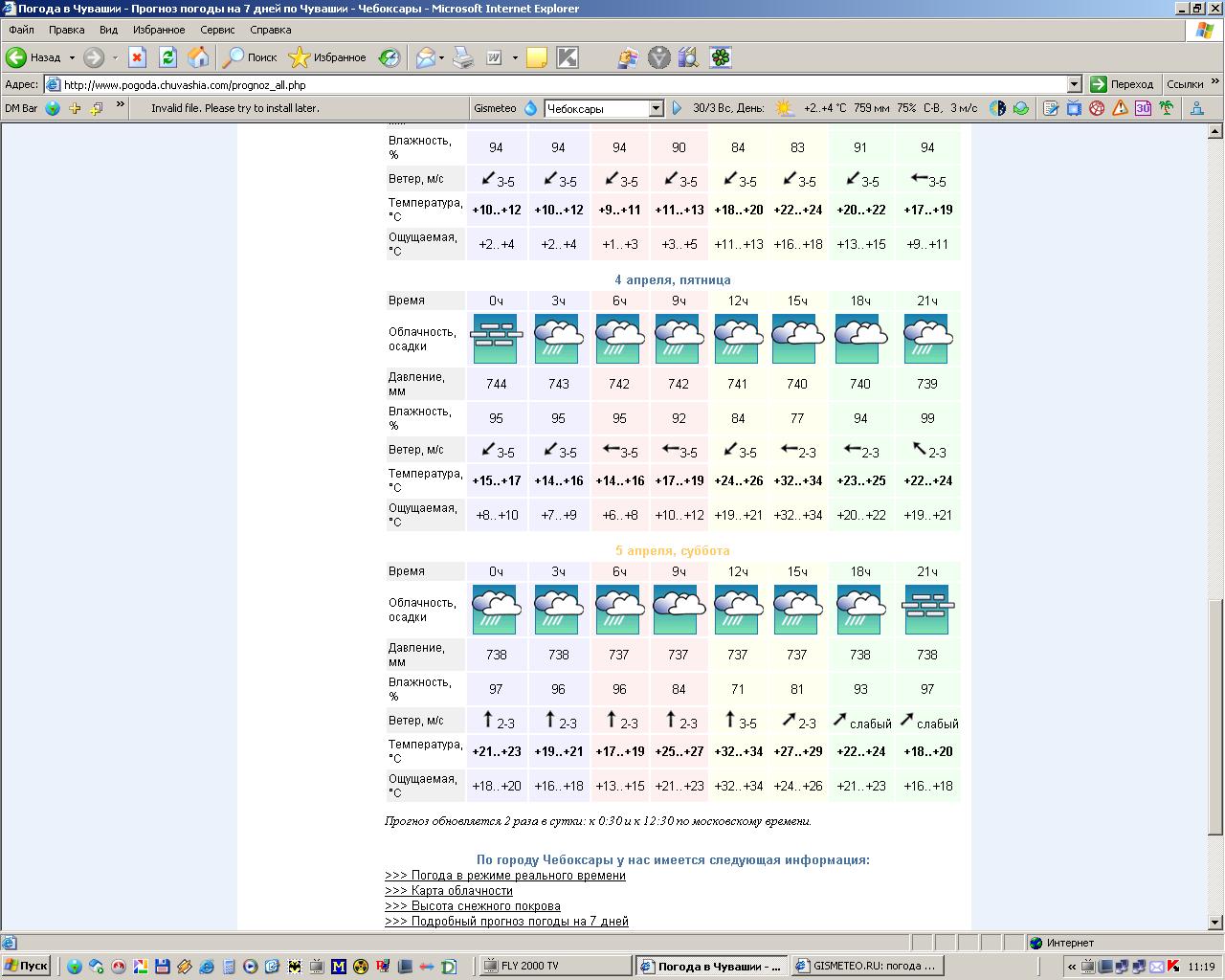Expand the system tray hidden icons chevron
Viewport: 1225px width, 980px height.
pos(1072,966)
